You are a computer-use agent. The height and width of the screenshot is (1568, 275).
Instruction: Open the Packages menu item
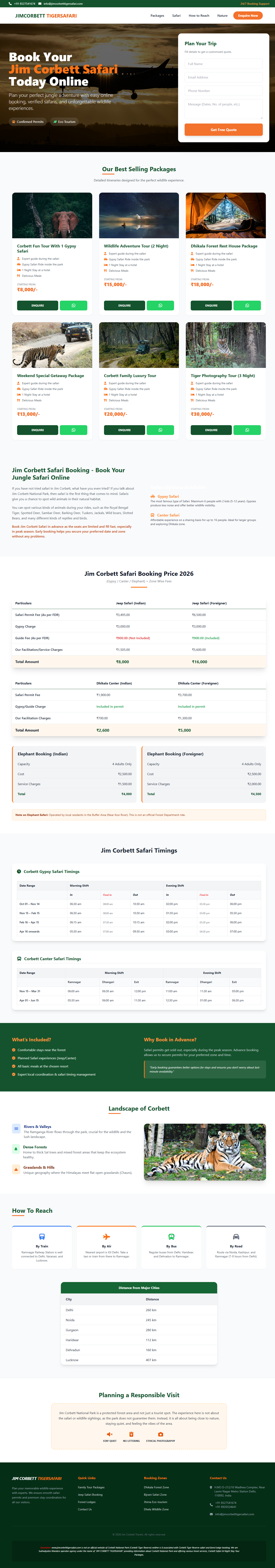pos(158,16)
